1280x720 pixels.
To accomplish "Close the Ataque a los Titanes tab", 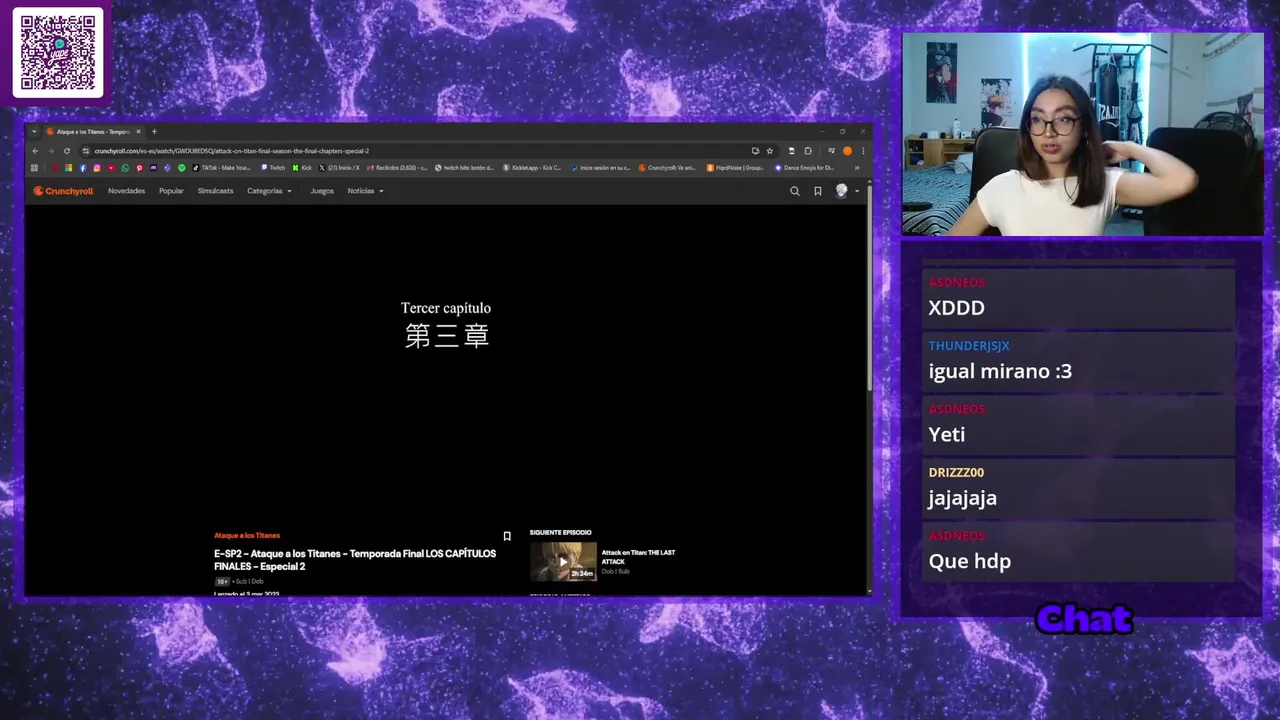I will (139, 131).
